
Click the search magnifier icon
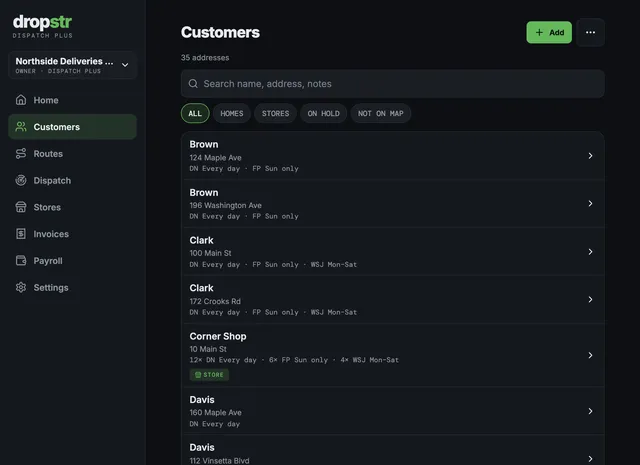(x=193, y=84)
